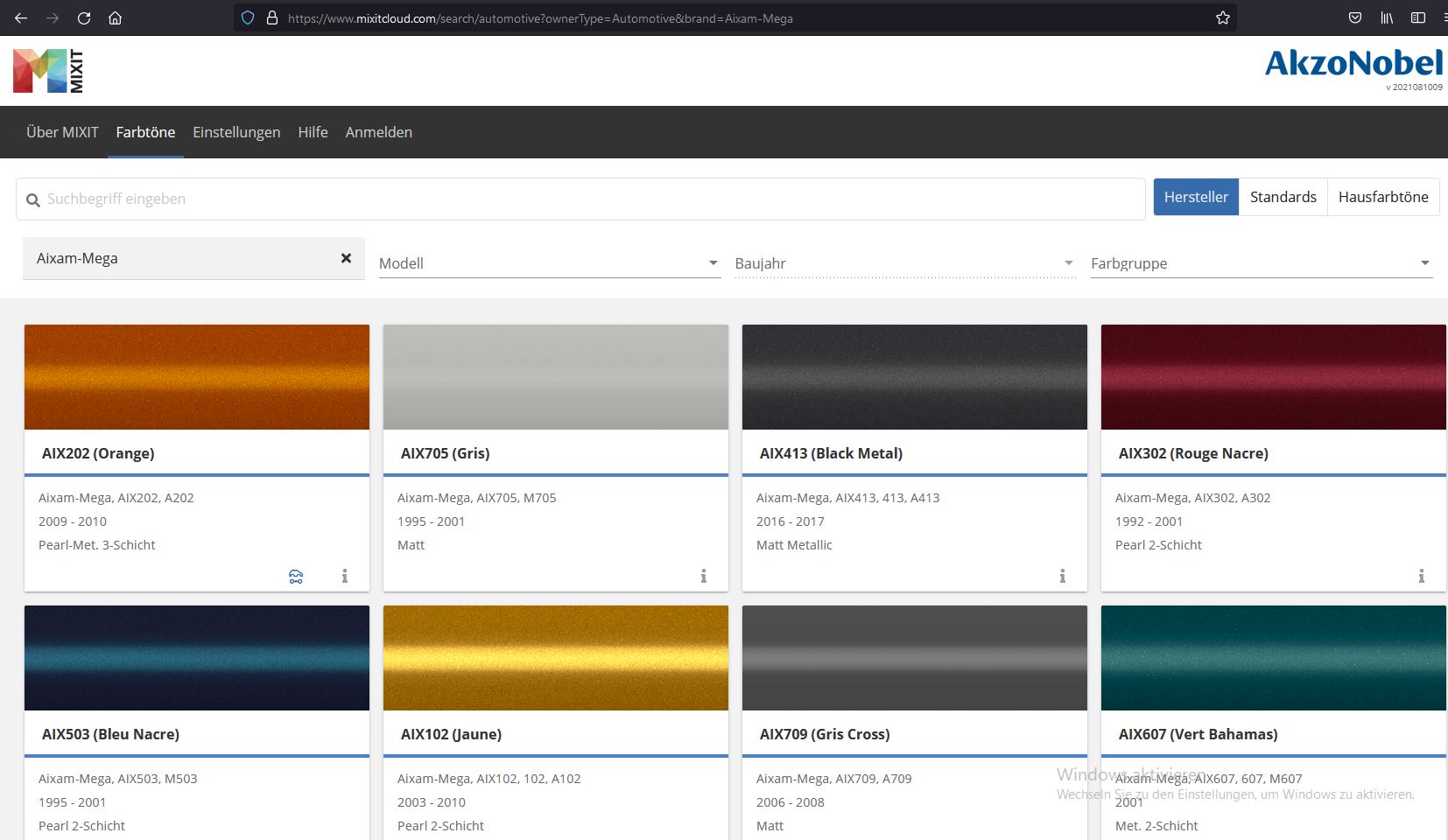Image resolution: width=1448 pixels, height=840 pixels.
Task: Click text '1992 - 2001'
Action: click(x=1149, y=521)
